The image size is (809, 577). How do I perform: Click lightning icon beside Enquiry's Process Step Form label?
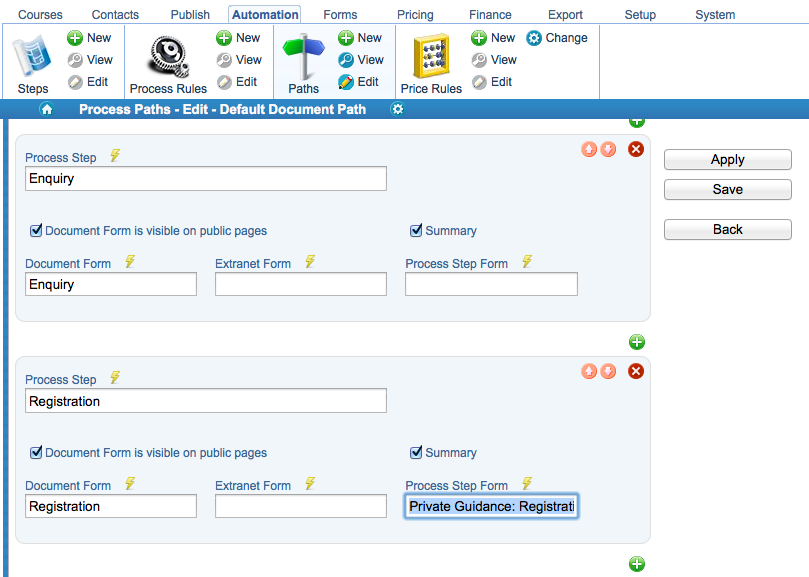coord(527,262)
